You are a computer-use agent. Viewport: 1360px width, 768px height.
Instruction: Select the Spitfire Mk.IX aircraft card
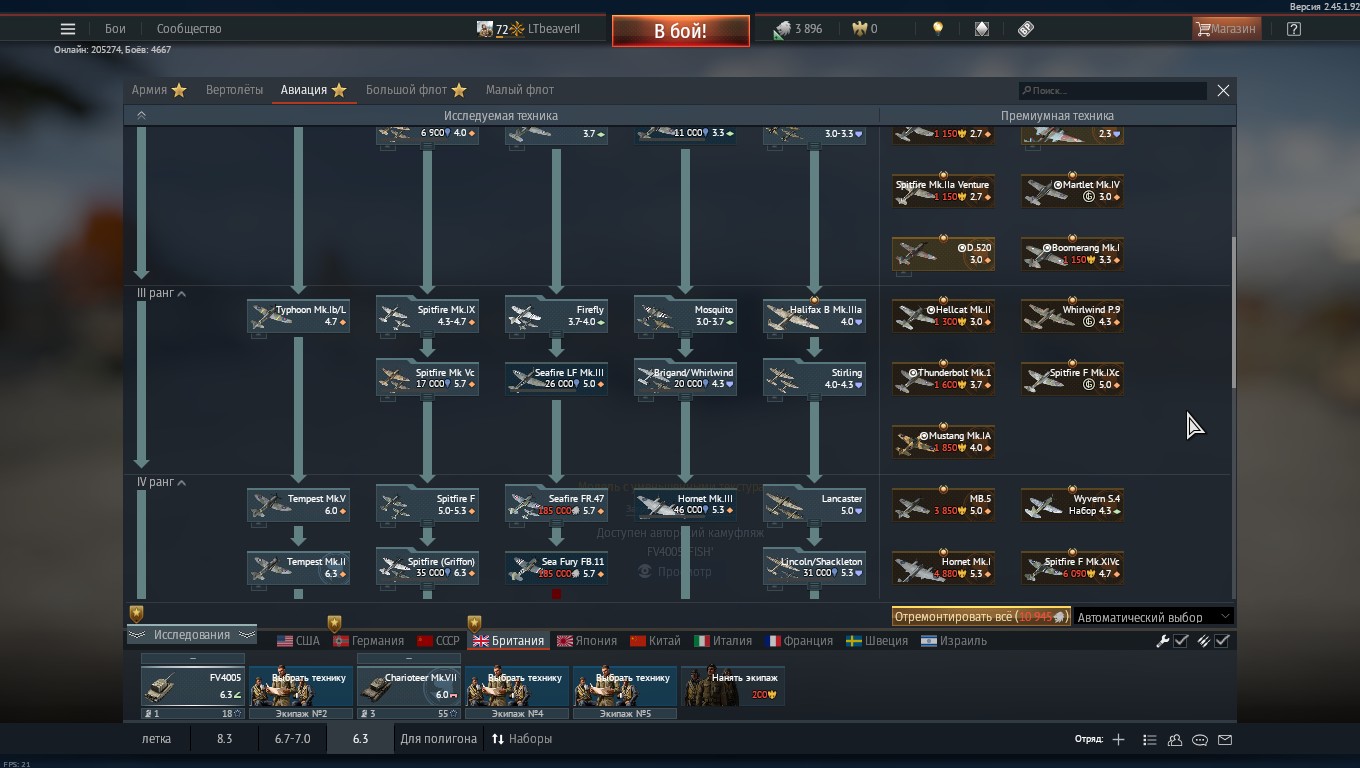click(427, 315)
